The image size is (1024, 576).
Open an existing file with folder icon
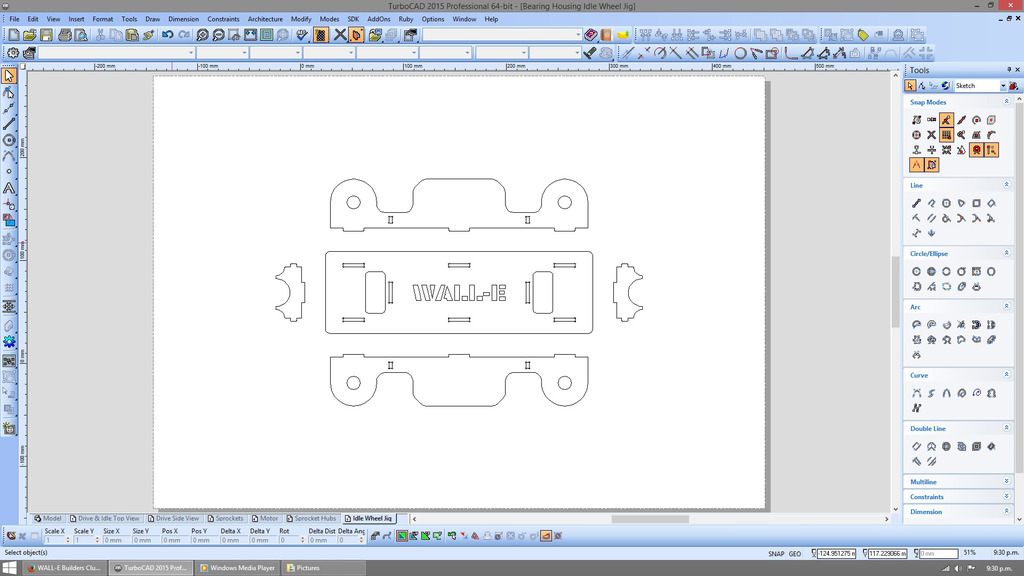click(x=29, y=35)
